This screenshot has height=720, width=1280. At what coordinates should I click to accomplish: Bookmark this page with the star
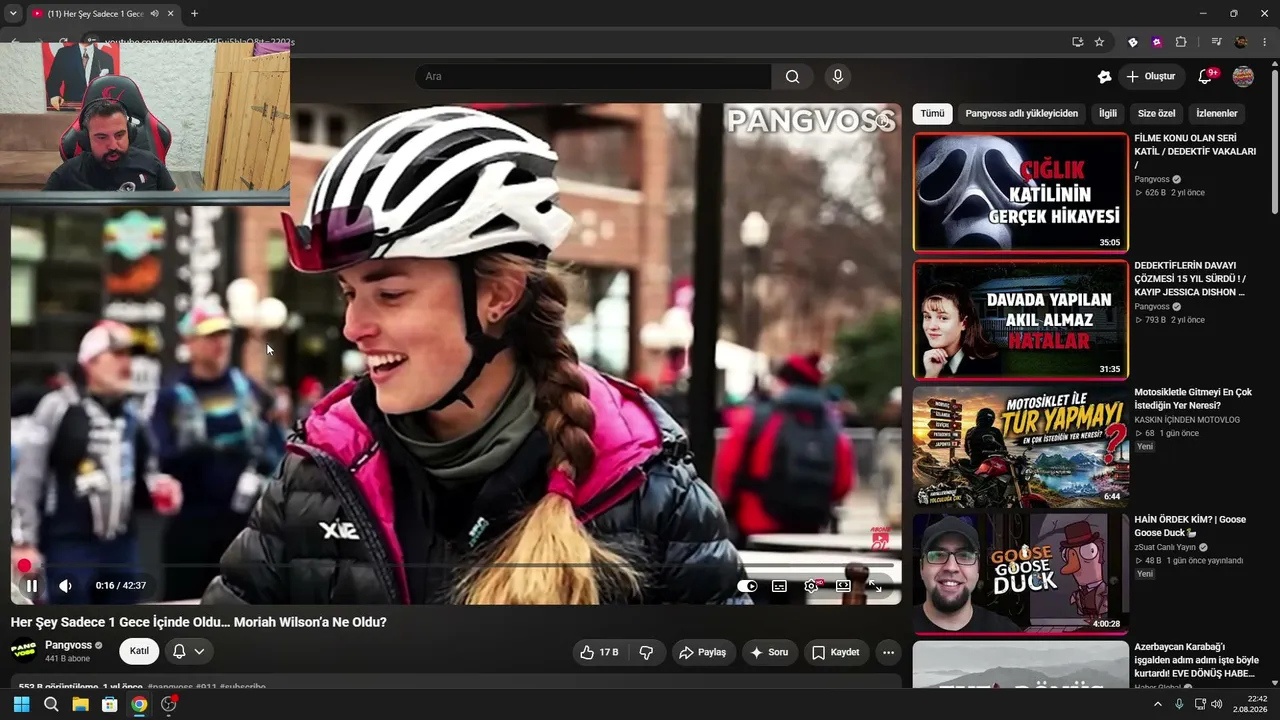click(x=1099, y=42)
